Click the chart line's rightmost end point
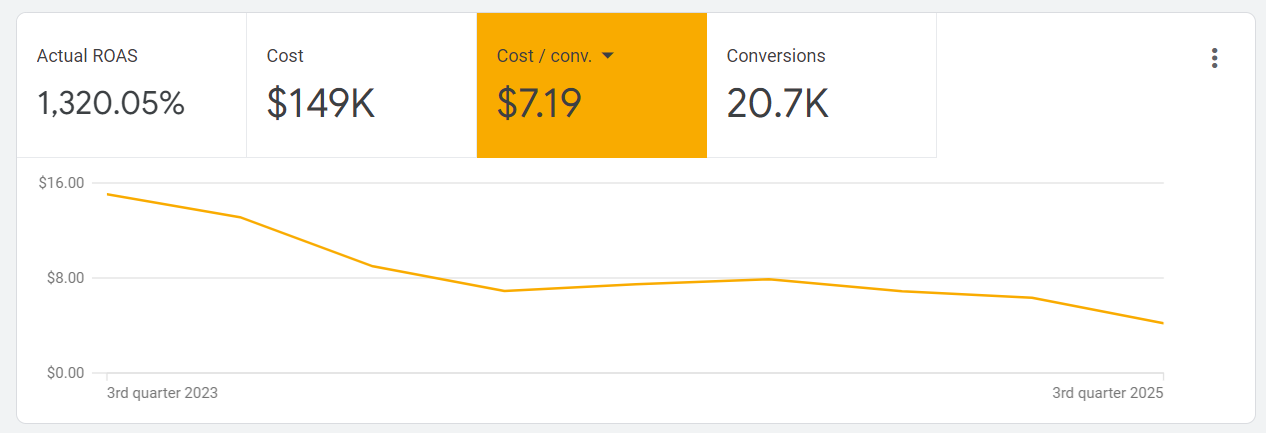Viewport: 1266px width, 433px height. (x=1163, y=323)
